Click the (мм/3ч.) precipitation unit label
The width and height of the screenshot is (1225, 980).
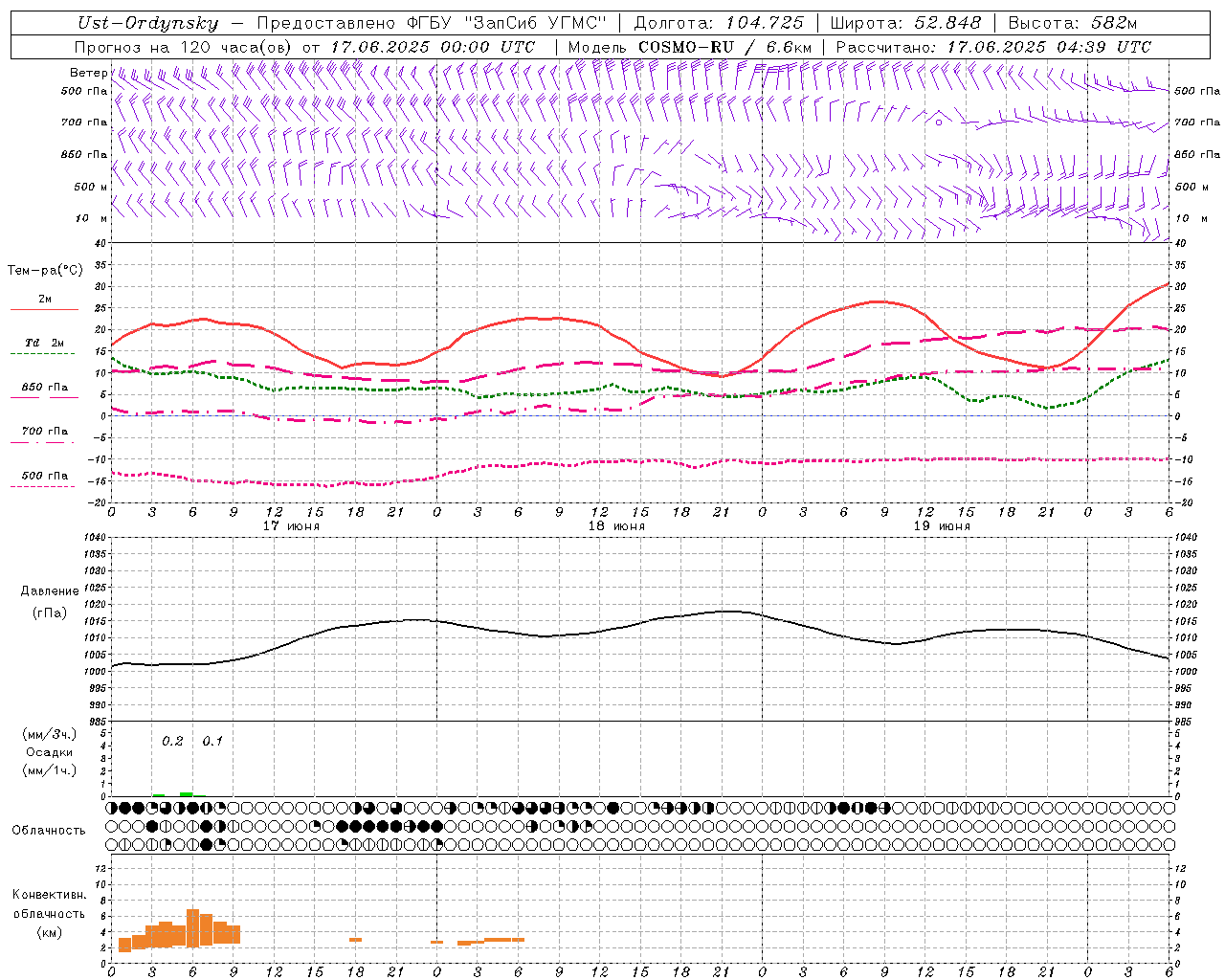click(x=50, y=734)
